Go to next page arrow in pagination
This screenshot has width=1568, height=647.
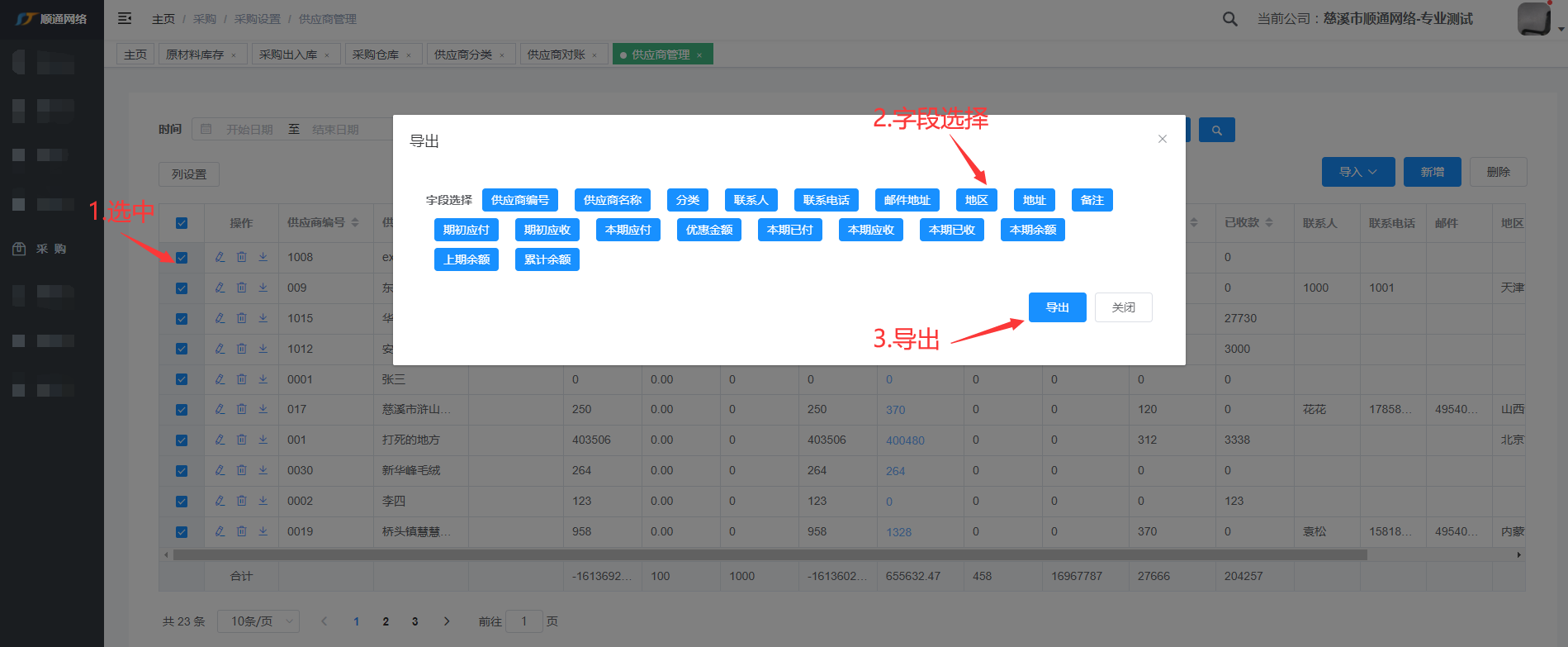447,621
